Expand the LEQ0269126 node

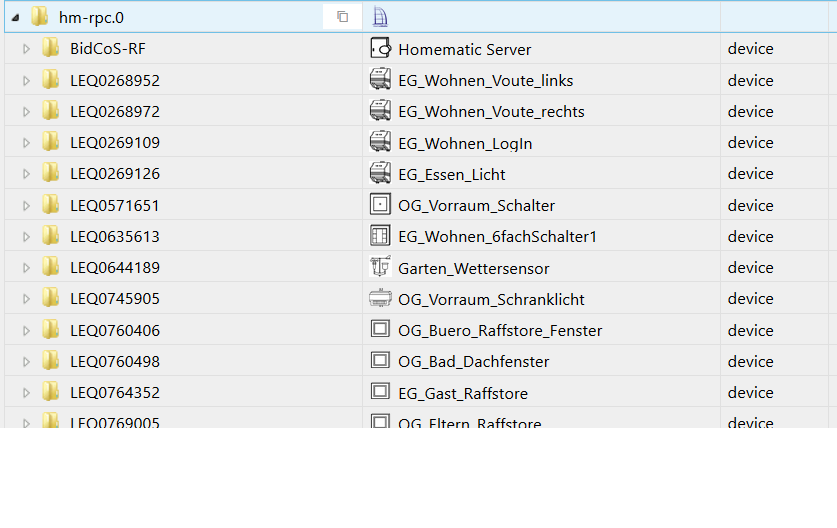click(26, 174)
